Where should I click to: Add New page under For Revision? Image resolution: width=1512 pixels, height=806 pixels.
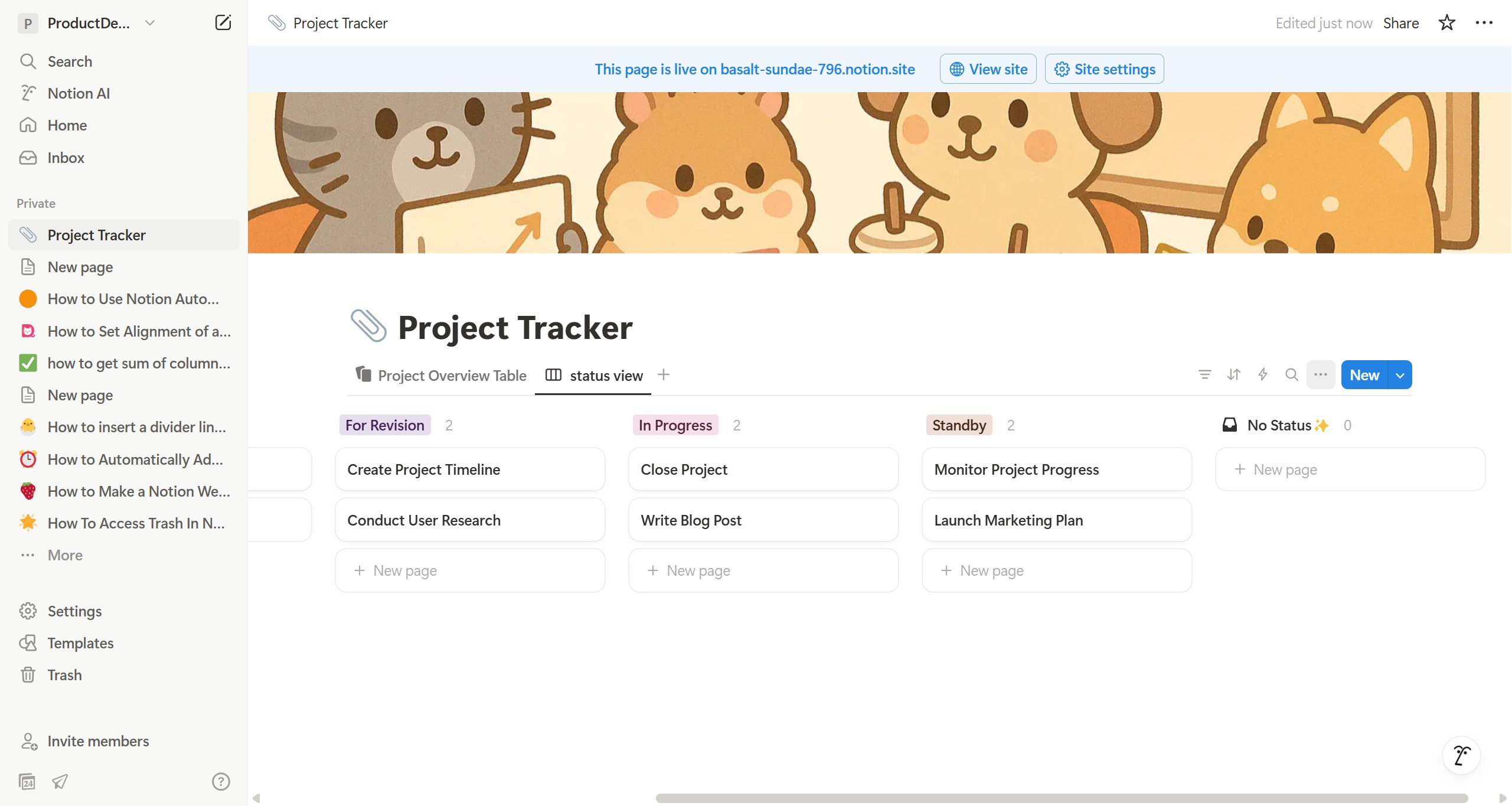click(470, 570)
